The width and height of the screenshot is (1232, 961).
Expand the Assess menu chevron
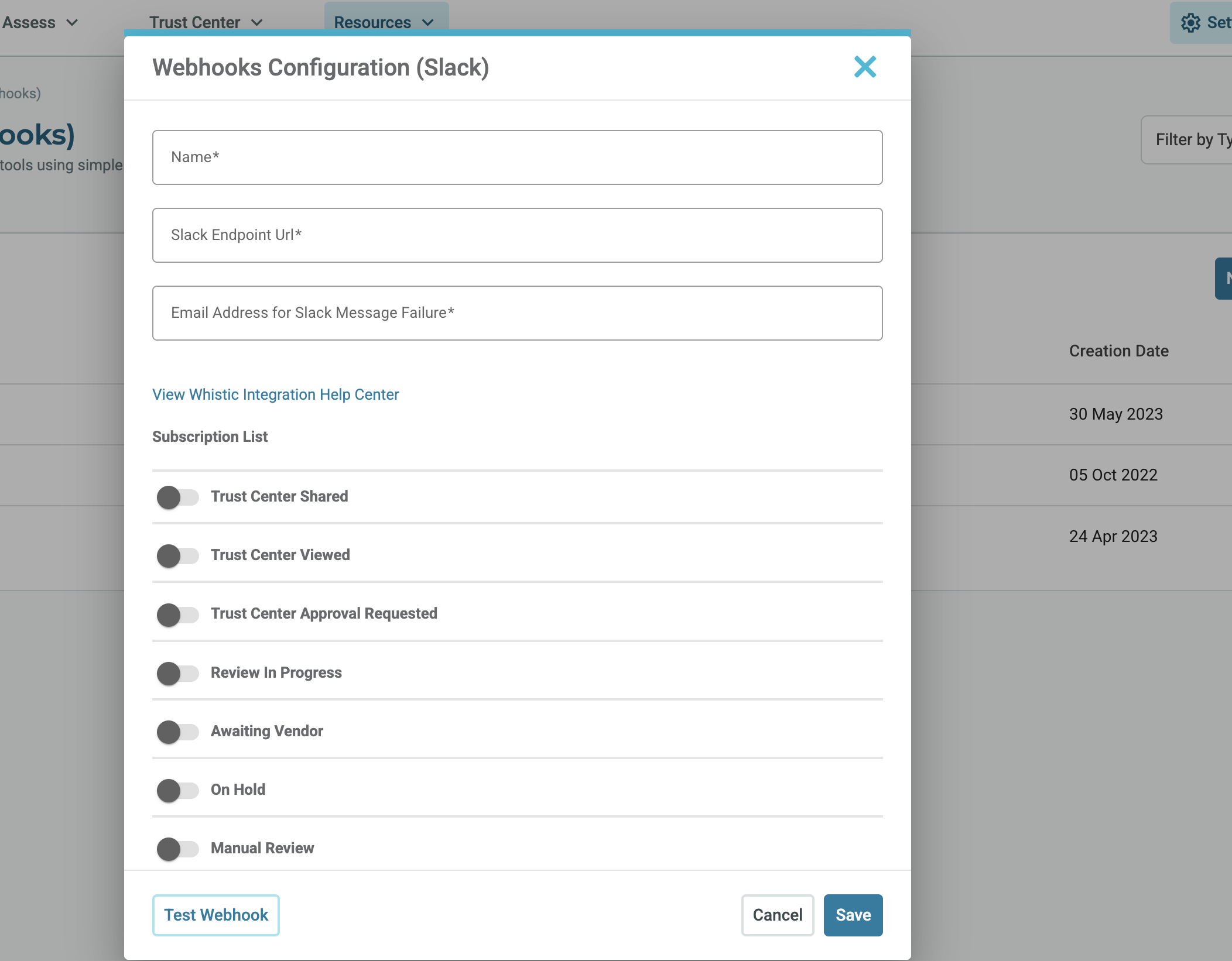(72, 23)
